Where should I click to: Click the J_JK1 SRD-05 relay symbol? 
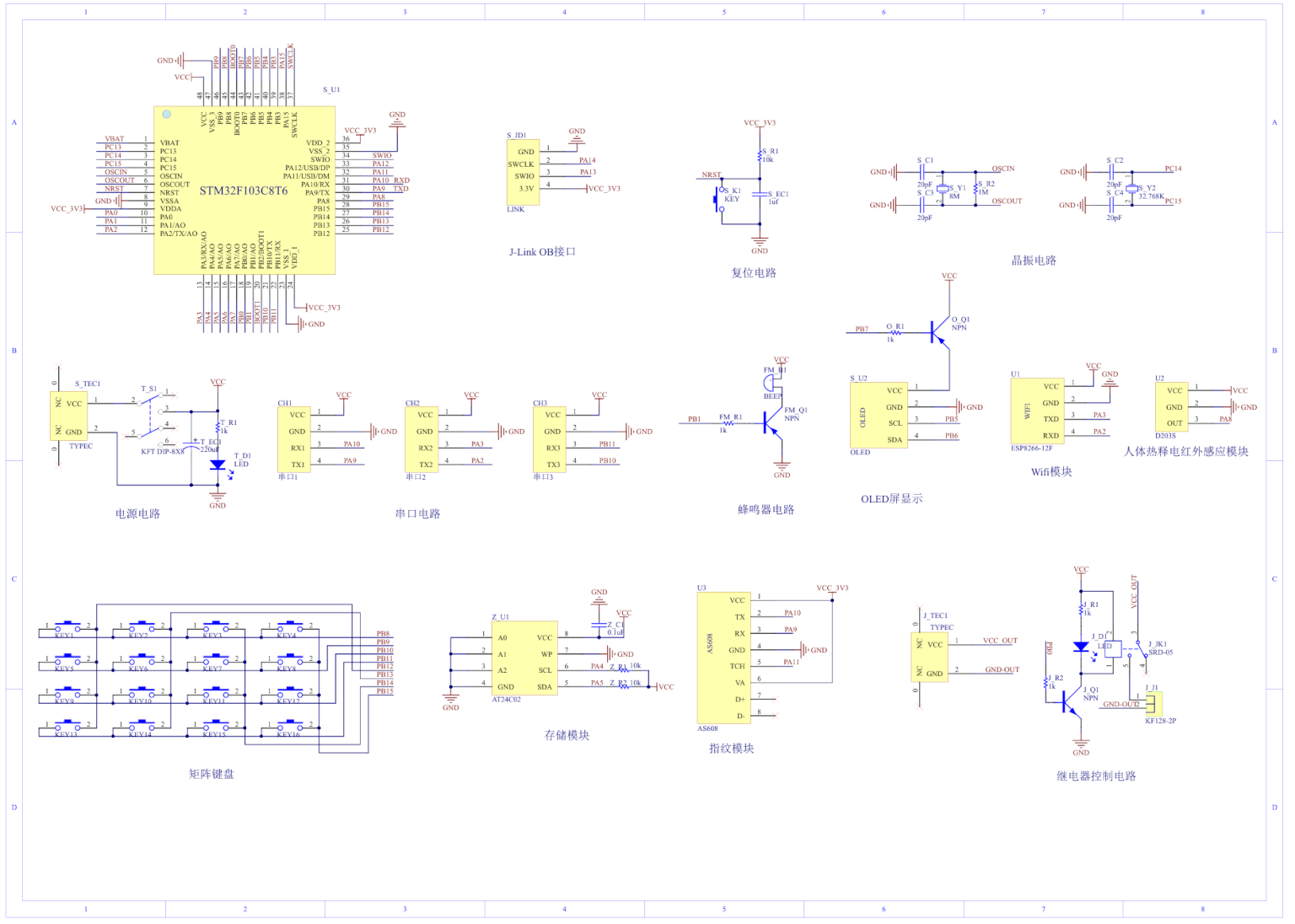(1126, 650)
